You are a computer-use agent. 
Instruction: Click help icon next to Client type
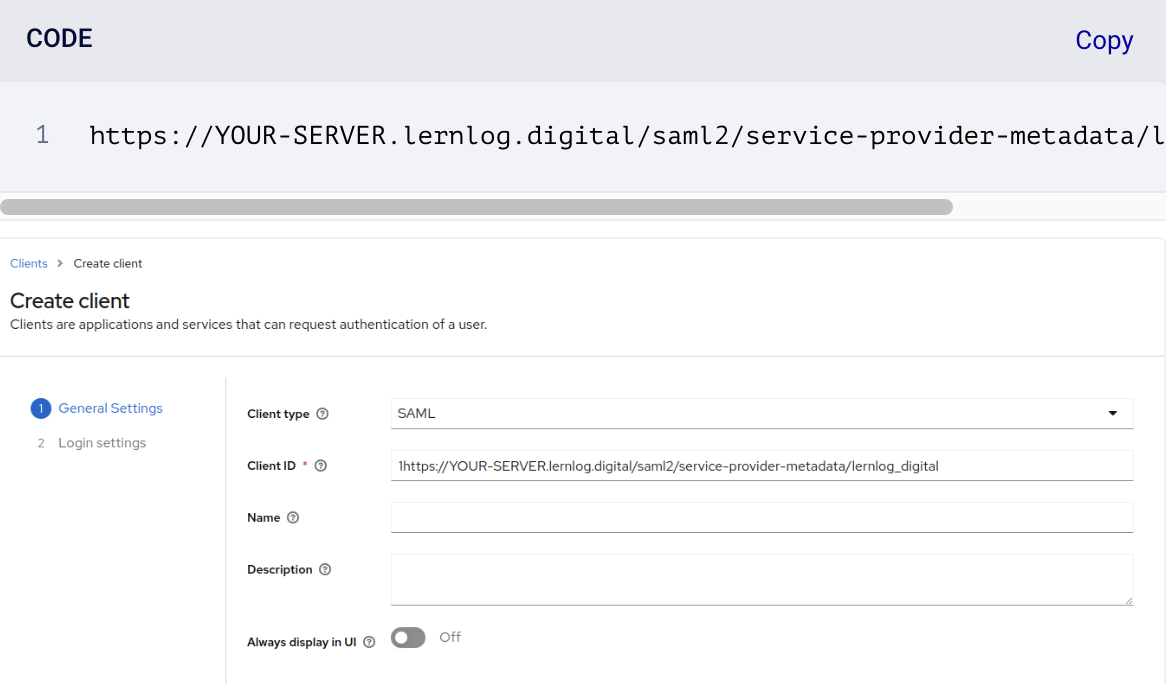(x=322, y=414)
